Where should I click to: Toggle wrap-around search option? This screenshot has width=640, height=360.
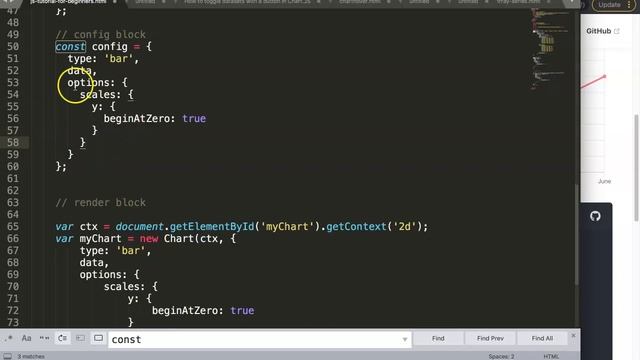click(x=62, y=338)
